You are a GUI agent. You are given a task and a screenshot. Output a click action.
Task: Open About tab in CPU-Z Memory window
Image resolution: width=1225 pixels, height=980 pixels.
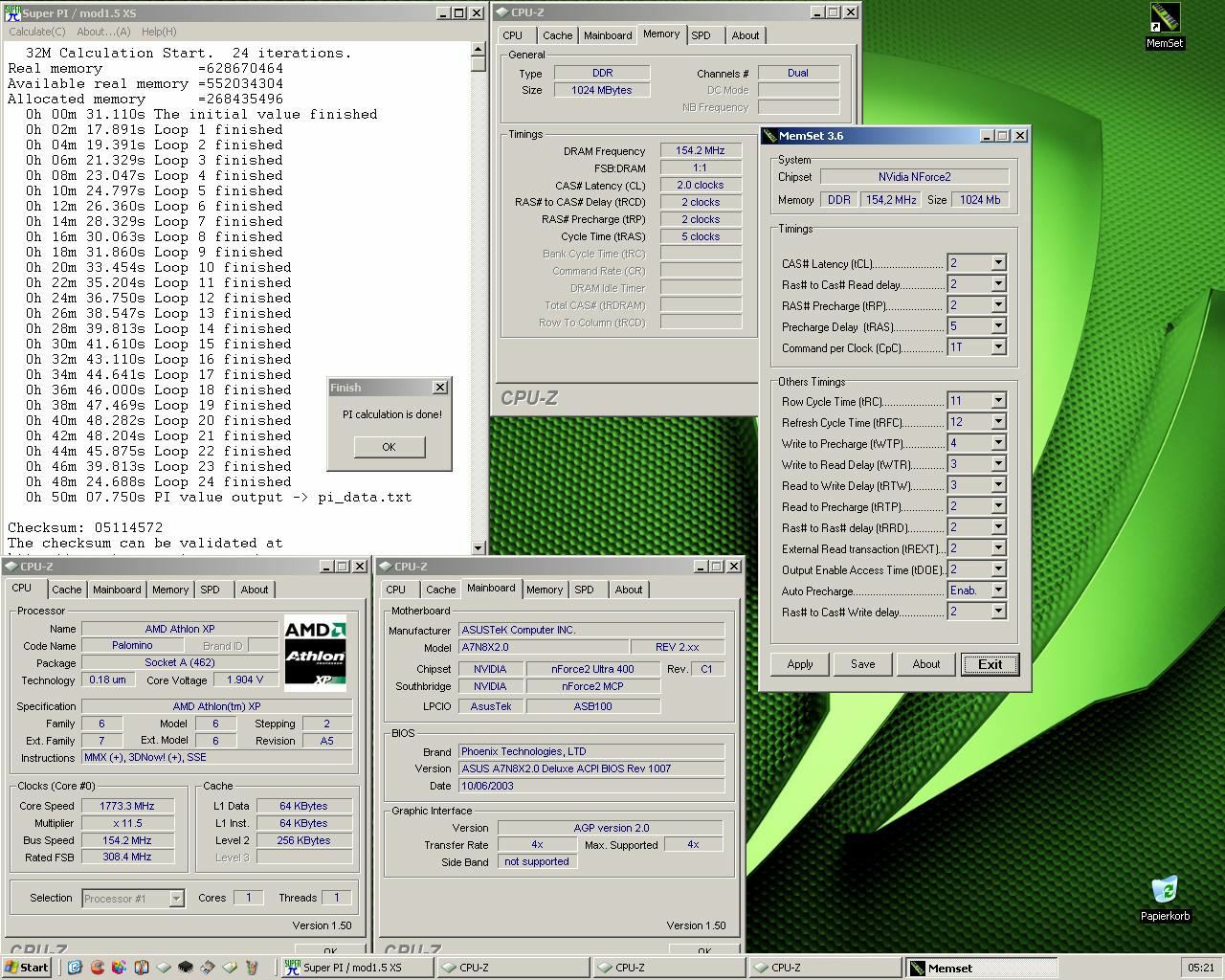pos(746,35)
